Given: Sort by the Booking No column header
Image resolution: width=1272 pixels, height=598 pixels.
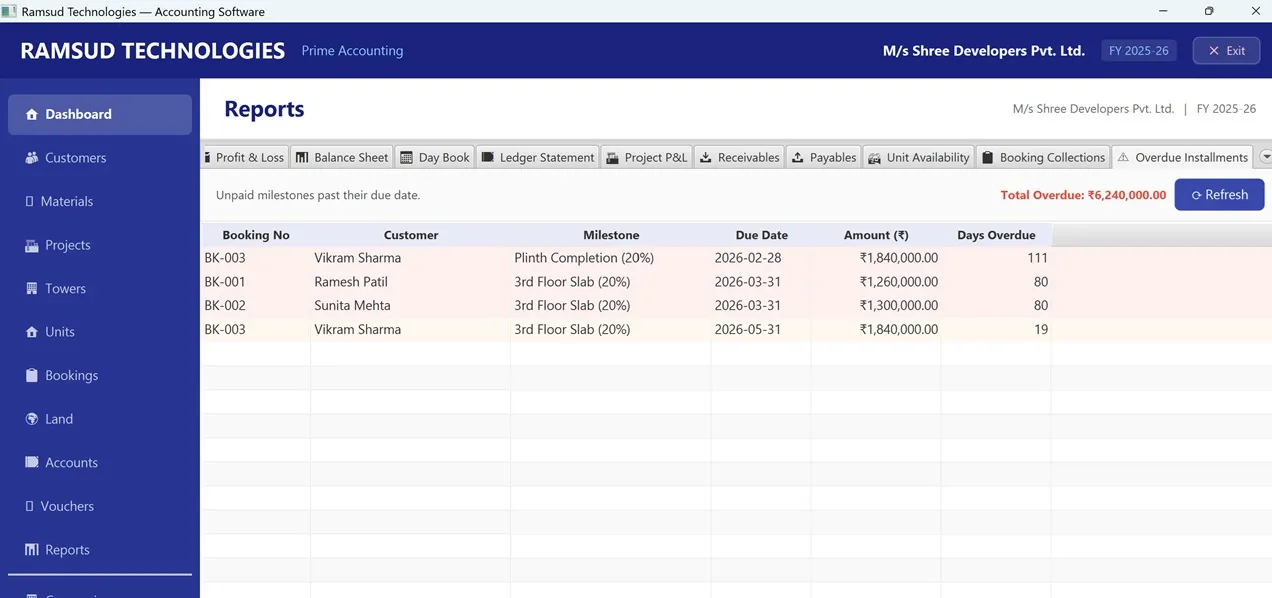Looking at the screenshot, I should (256, 235).
